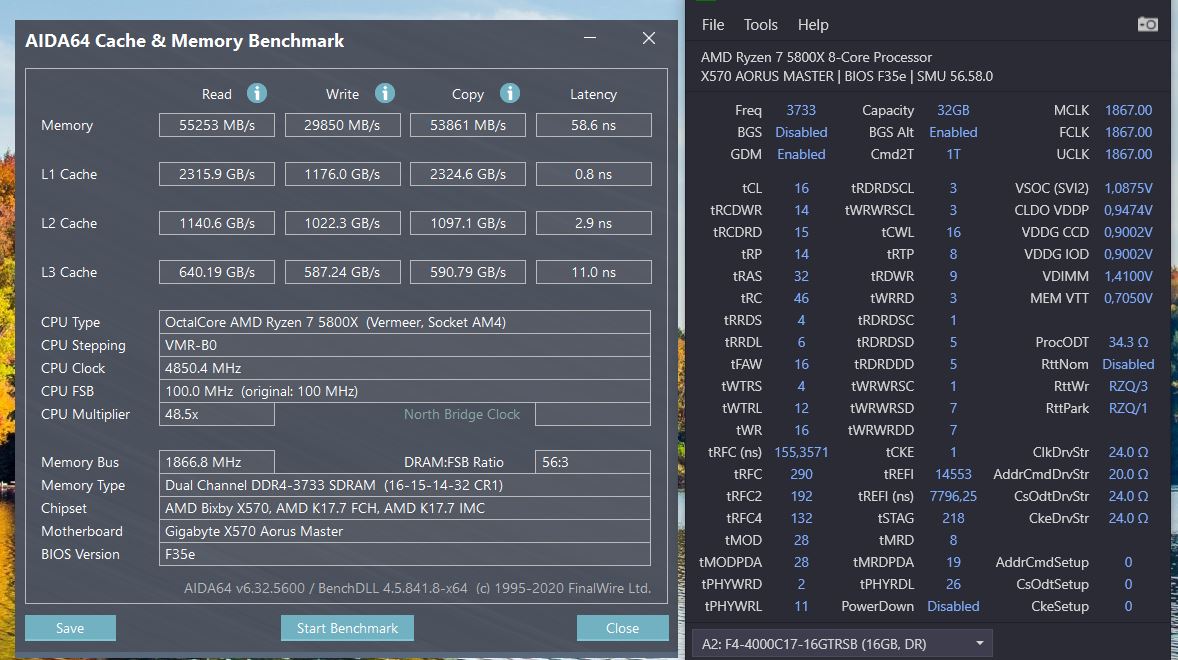Click the GDM Enabled value
Screen dimensions: 1178x660
point(801,154)
